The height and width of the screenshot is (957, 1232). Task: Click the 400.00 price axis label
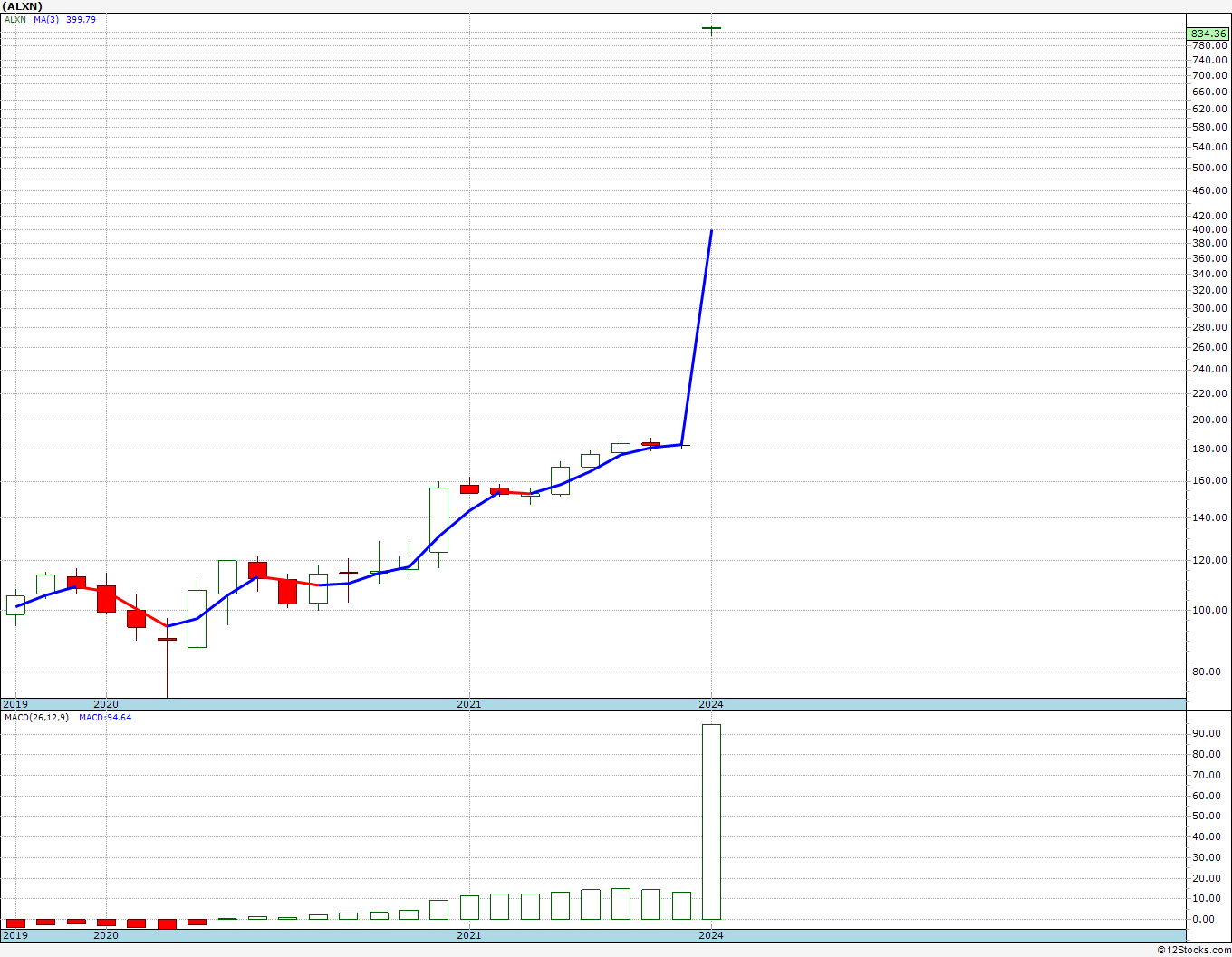(x=1209, y=229)
